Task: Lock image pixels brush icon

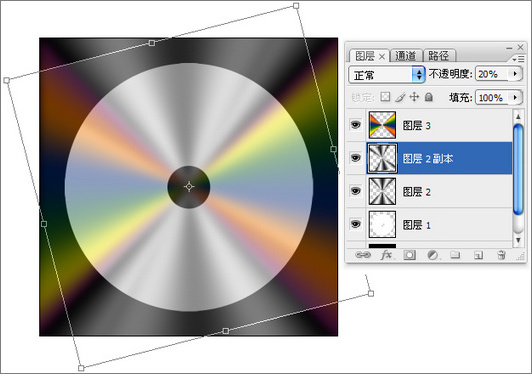Action: click(400, 97)
